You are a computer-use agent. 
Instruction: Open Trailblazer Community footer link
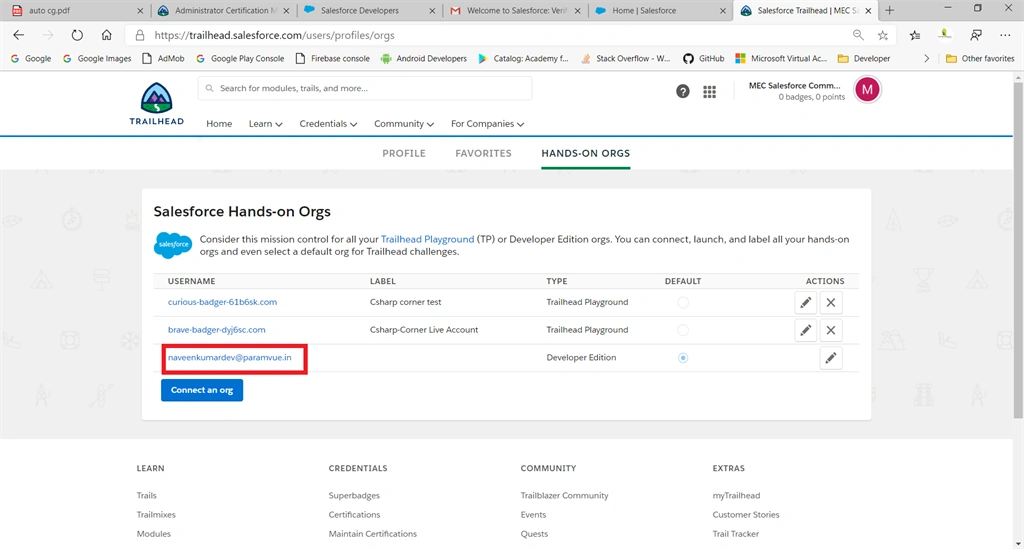tap(564, 495)
